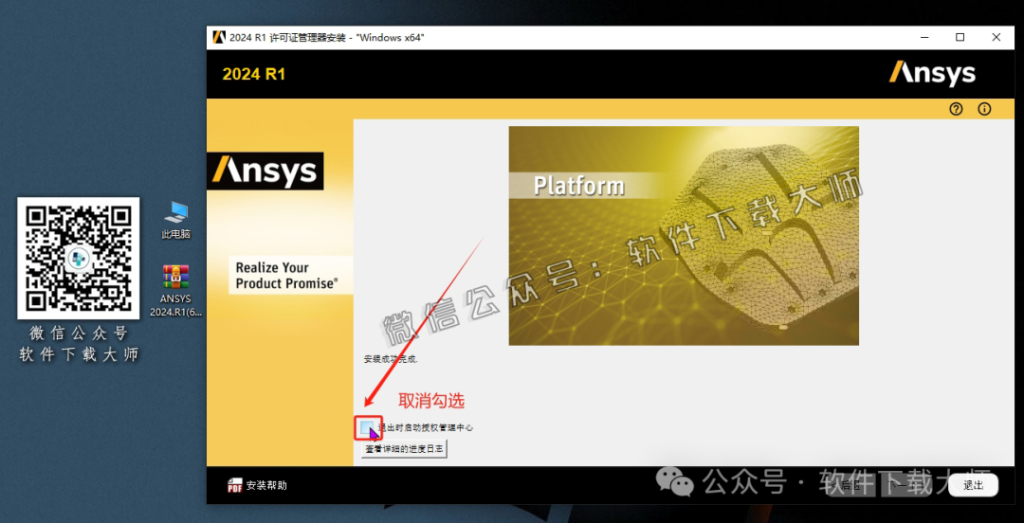Open the detailed progress log button
The image size is (1024, 523).
(x=404, y=449)
